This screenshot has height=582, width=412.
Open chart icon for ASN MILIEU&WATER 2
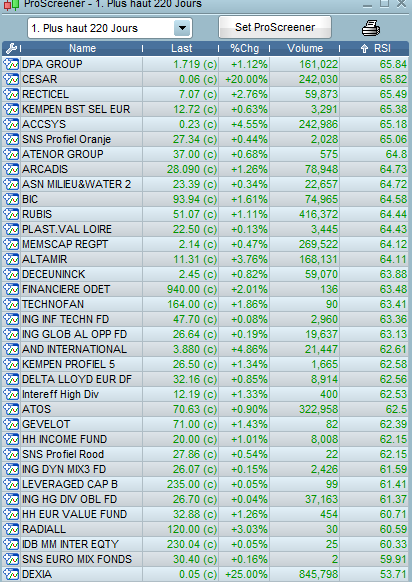click(11, 184)
